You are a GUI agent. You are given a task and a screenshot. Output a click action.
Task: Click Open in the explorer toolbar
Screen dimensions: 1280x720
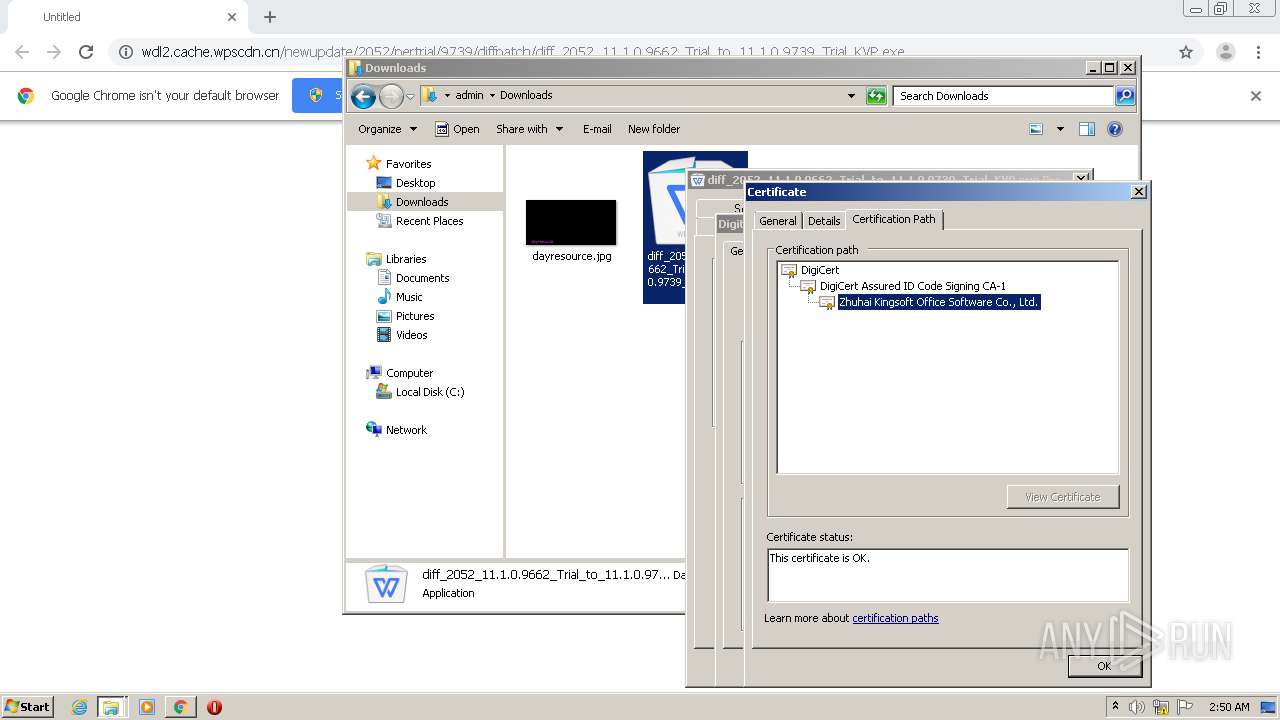click(457, 129)
